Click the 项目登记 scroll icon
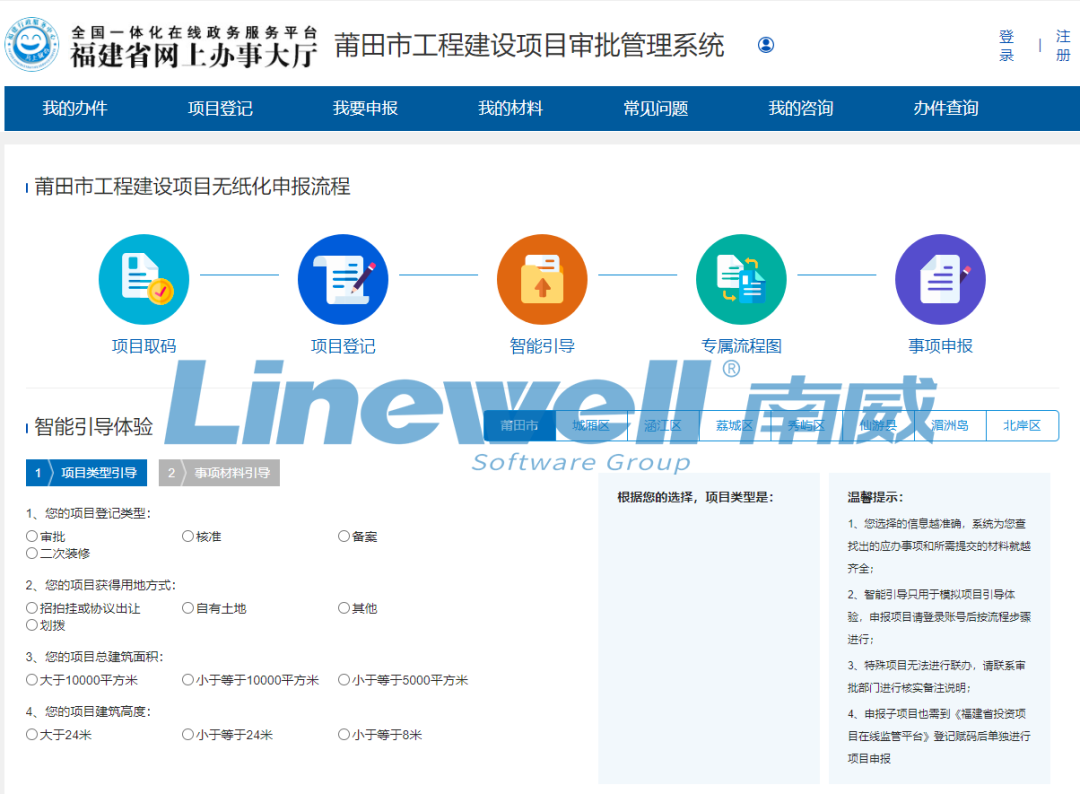1080x794 pixels. [343, 279]
